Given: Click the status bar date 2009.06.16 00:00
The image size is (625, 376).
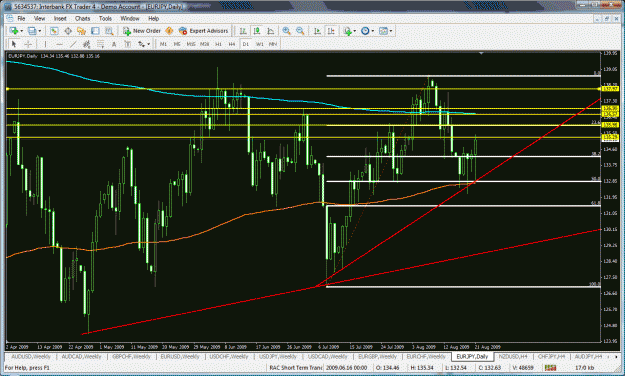Looking at the screenshot, I should [x=346, y=368].
